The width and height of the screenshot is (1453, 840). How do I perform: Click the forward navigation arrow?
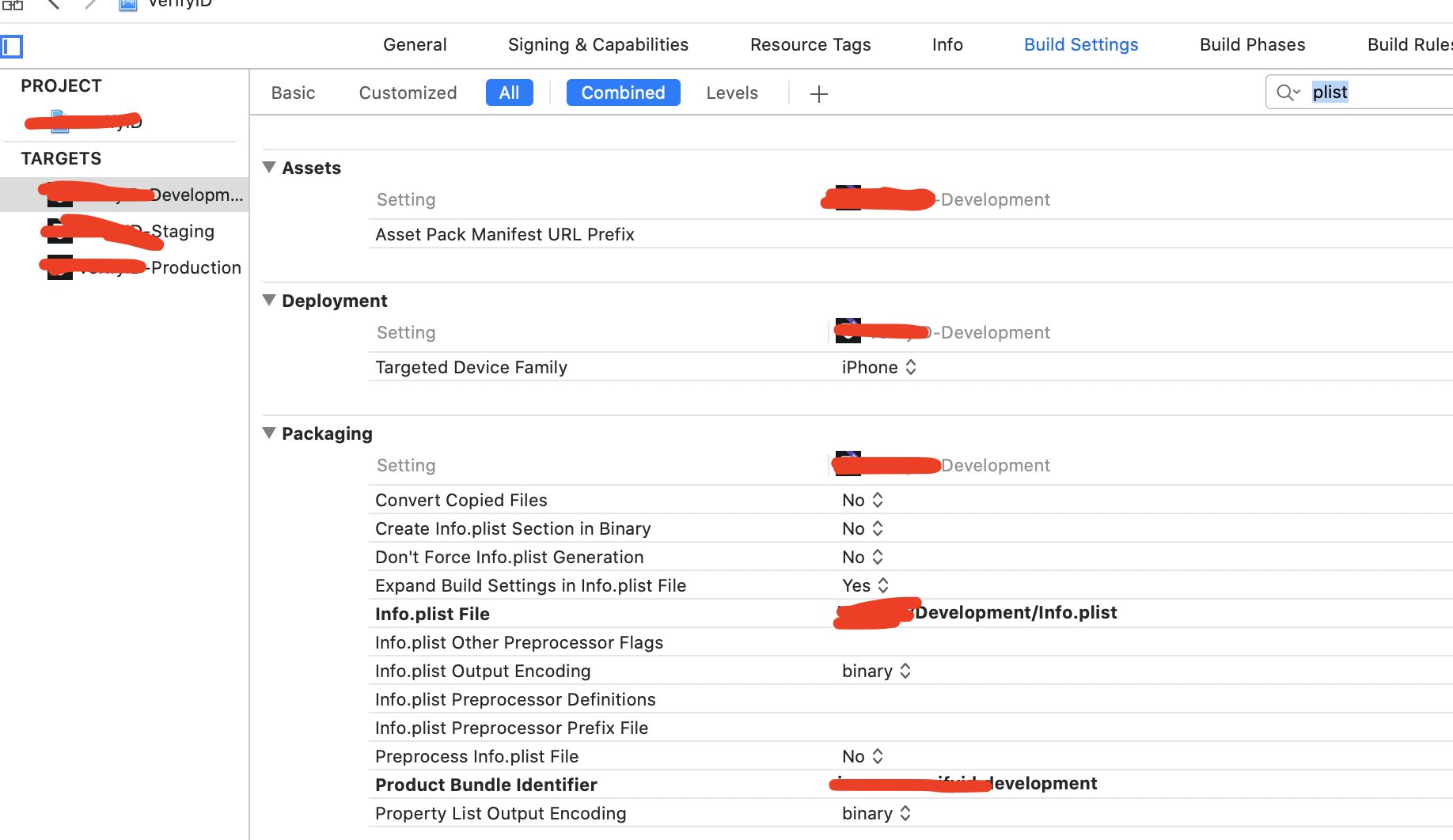(x=89, y=5)
